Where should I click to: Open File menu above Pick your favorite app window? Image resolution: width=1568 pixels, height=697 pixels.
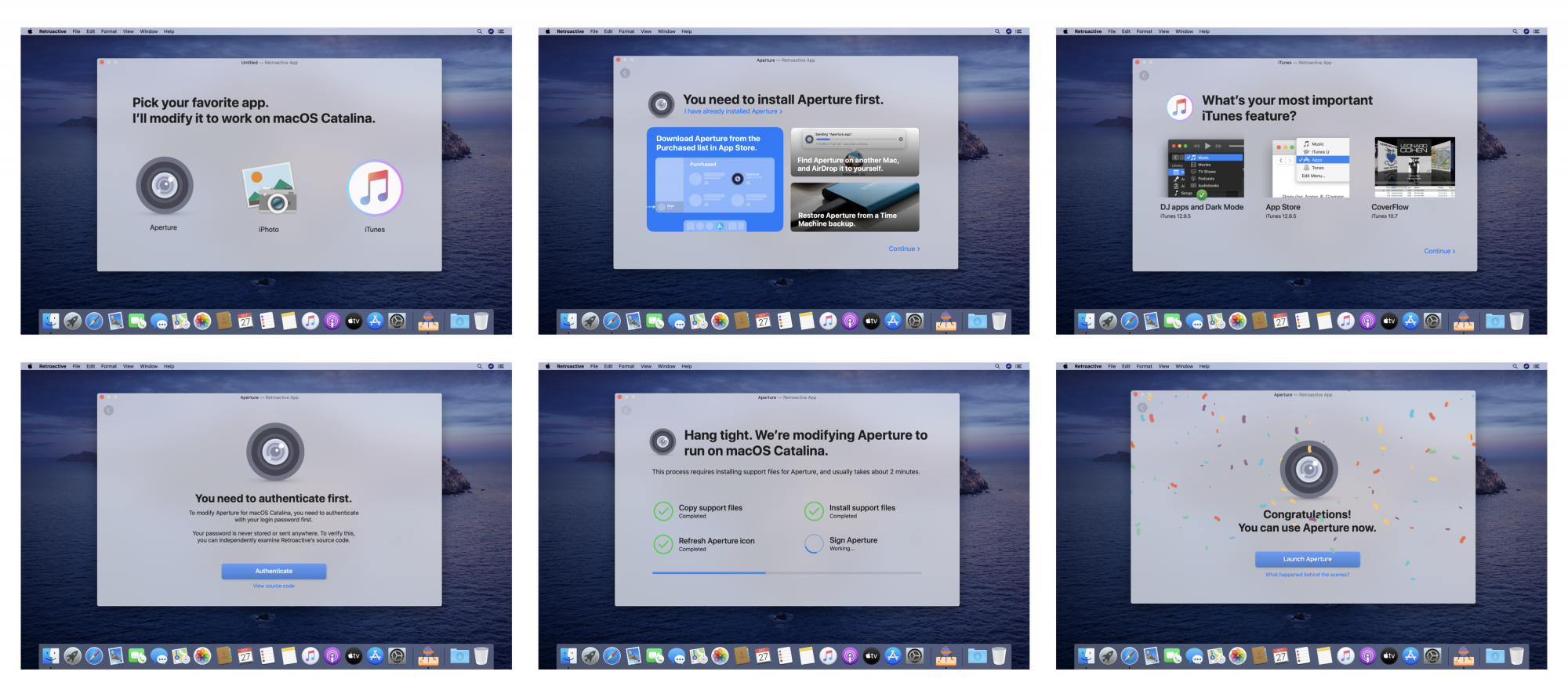click(x=76, y=31)
